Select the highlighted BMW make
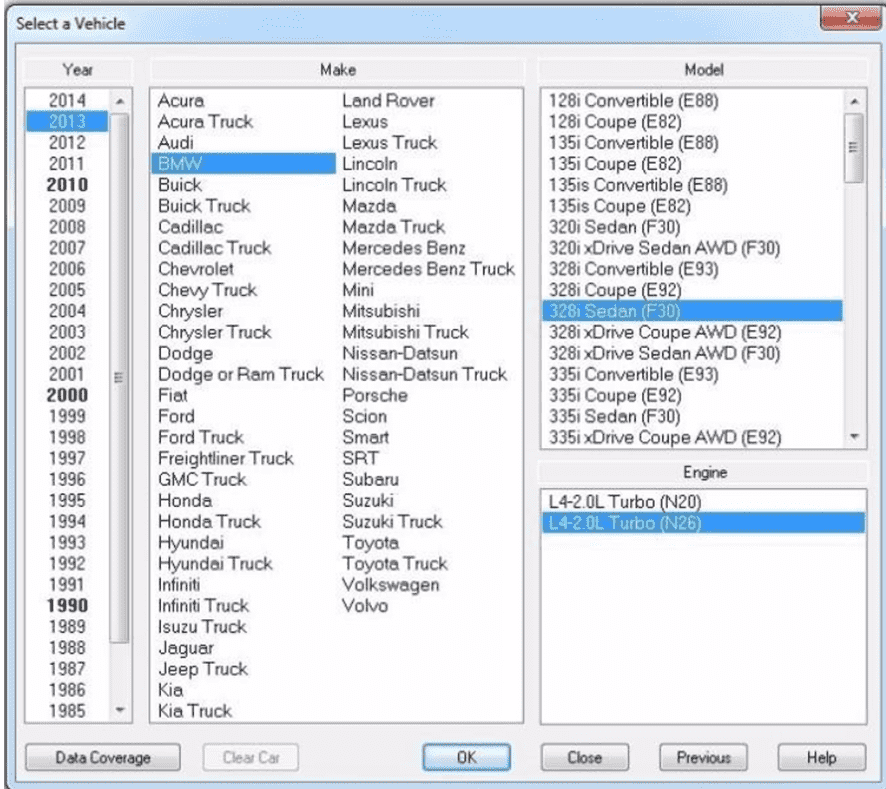 pyautogui.click(x=244, y=164)
